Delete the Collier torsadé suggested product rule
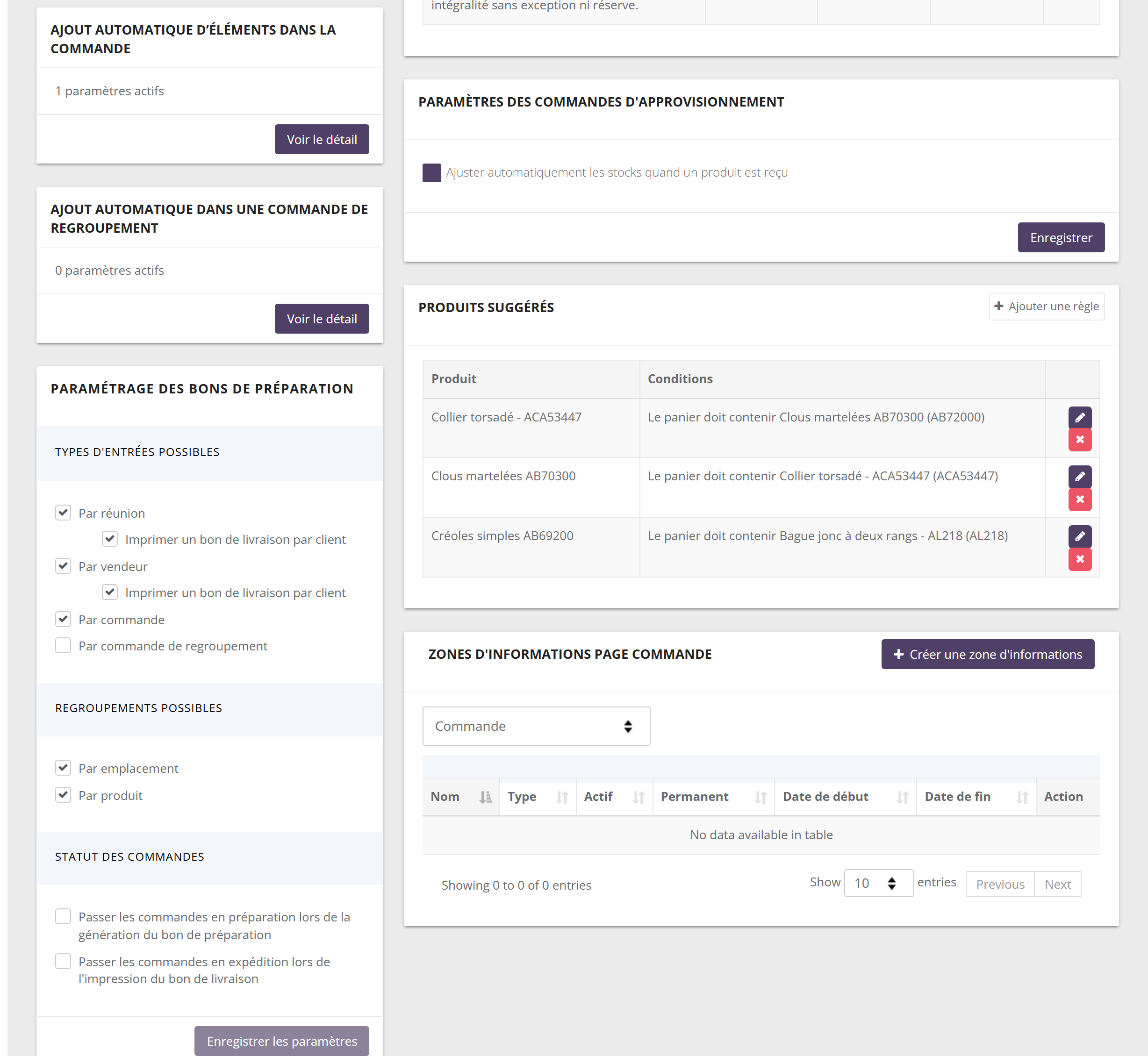 click(1079, 440)
